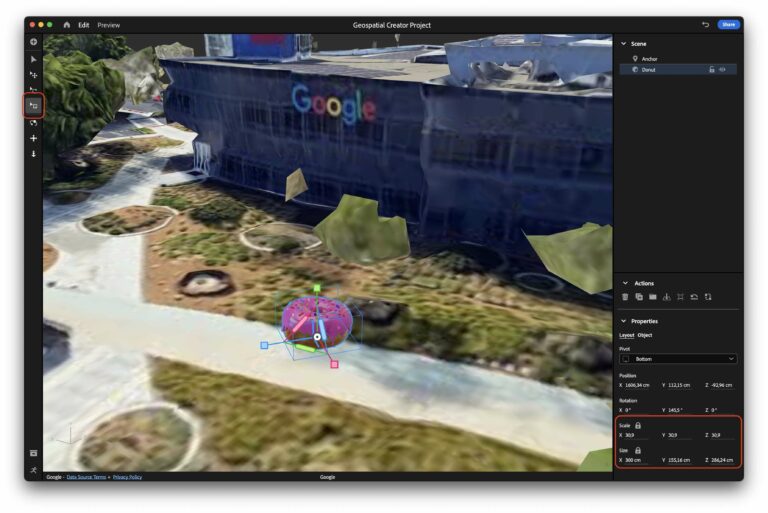
Task: Click the downward arrow tool in left toolbar
Action: click(33, 154)
